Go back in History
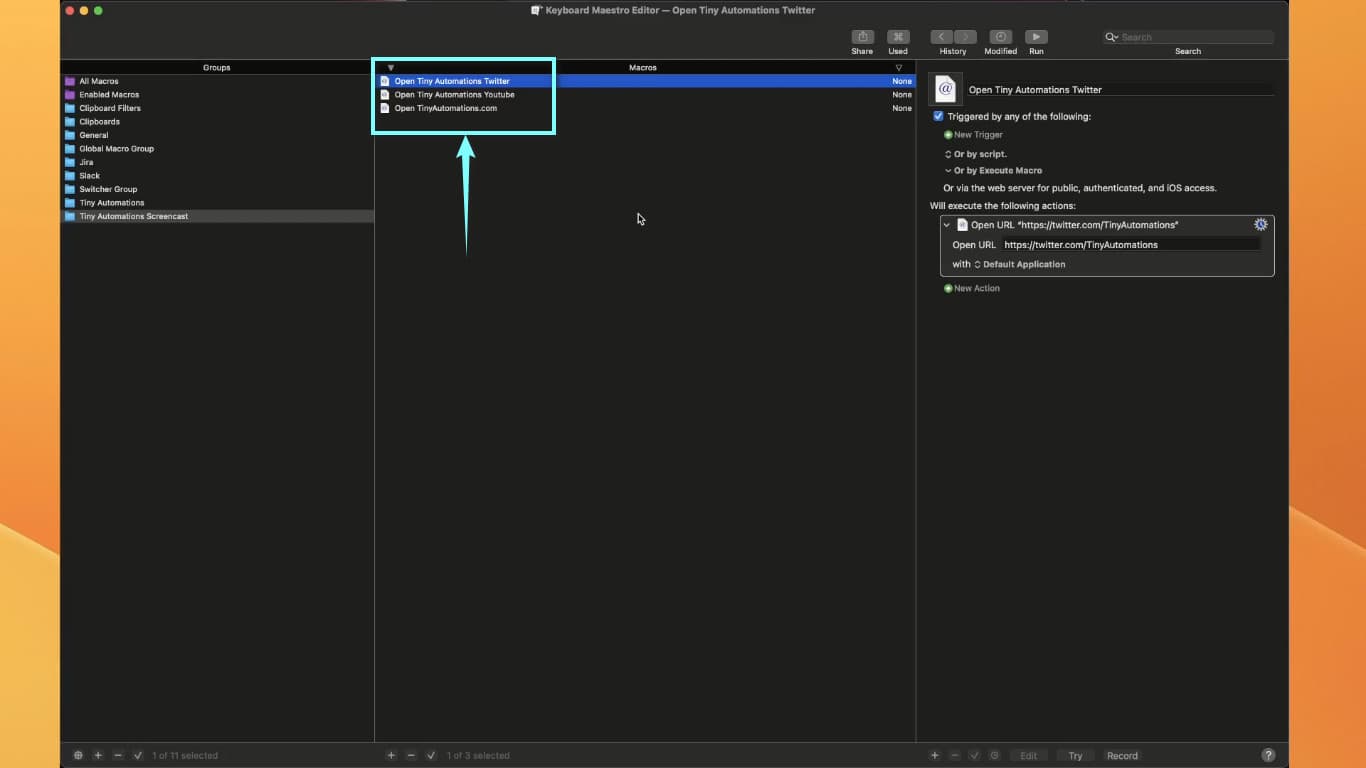This screenshot has width=1366, height=768. (941, 37)
